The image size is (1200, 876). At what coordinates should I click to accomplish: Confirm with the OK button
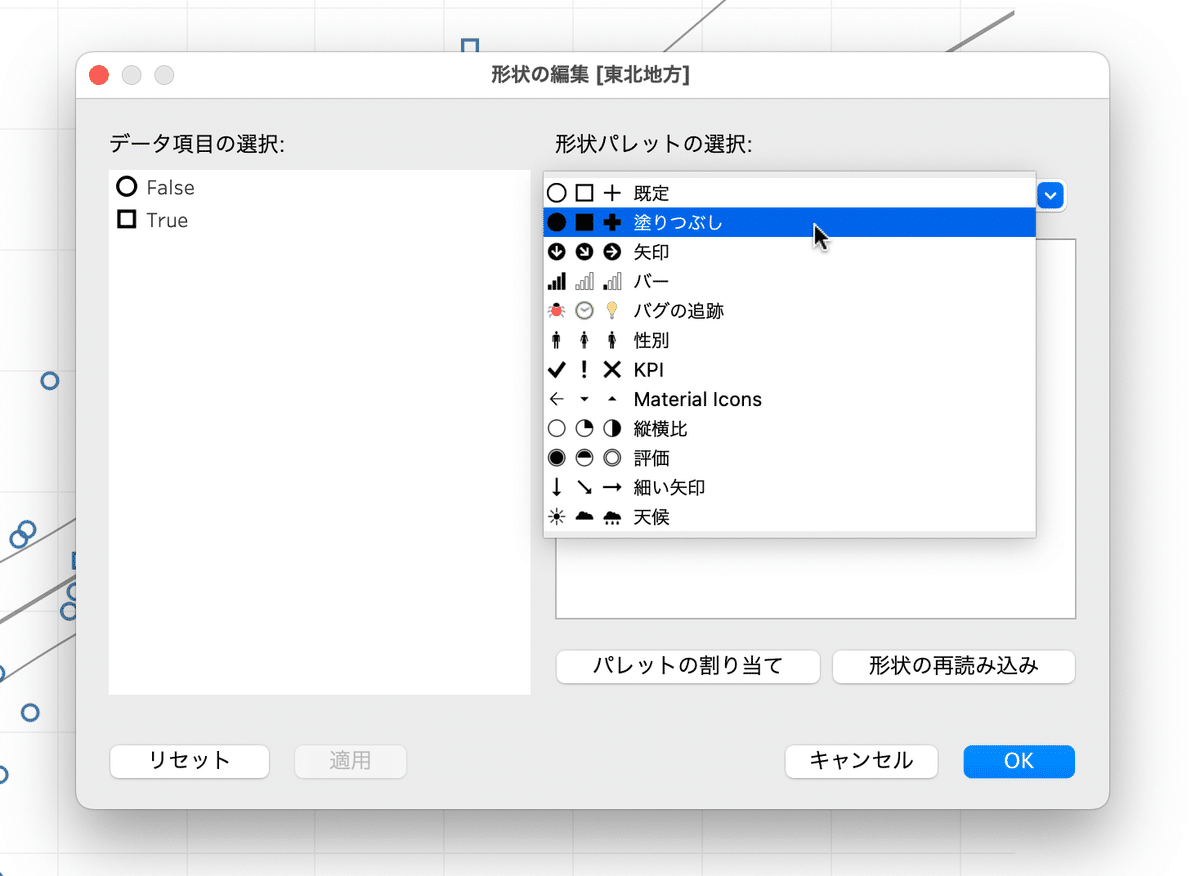(x=1019, y=761)
